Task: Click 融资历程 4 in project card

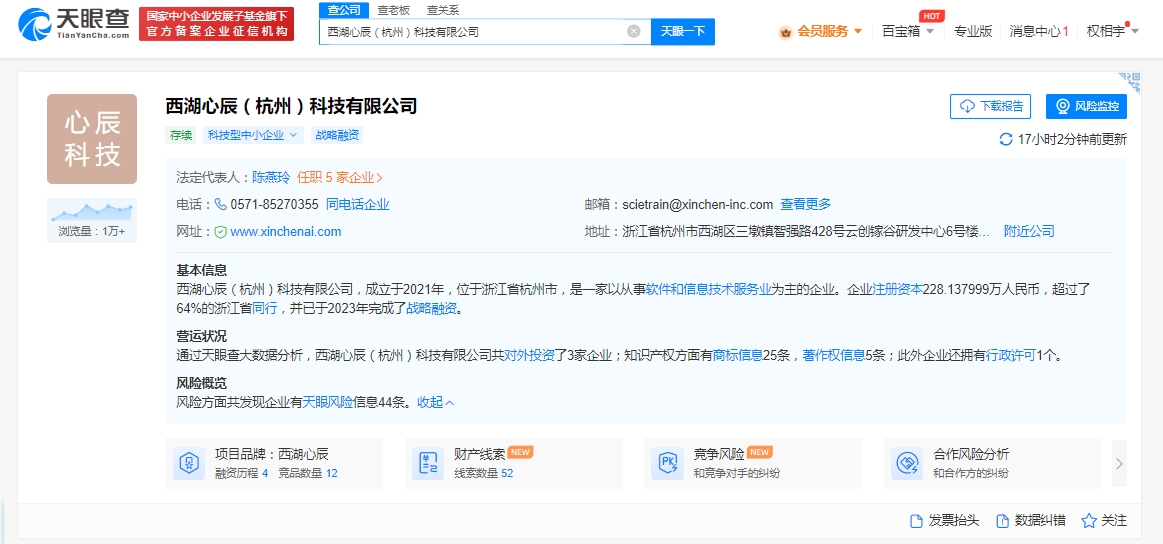Action: pyautogui.click(x=242, y=473)
